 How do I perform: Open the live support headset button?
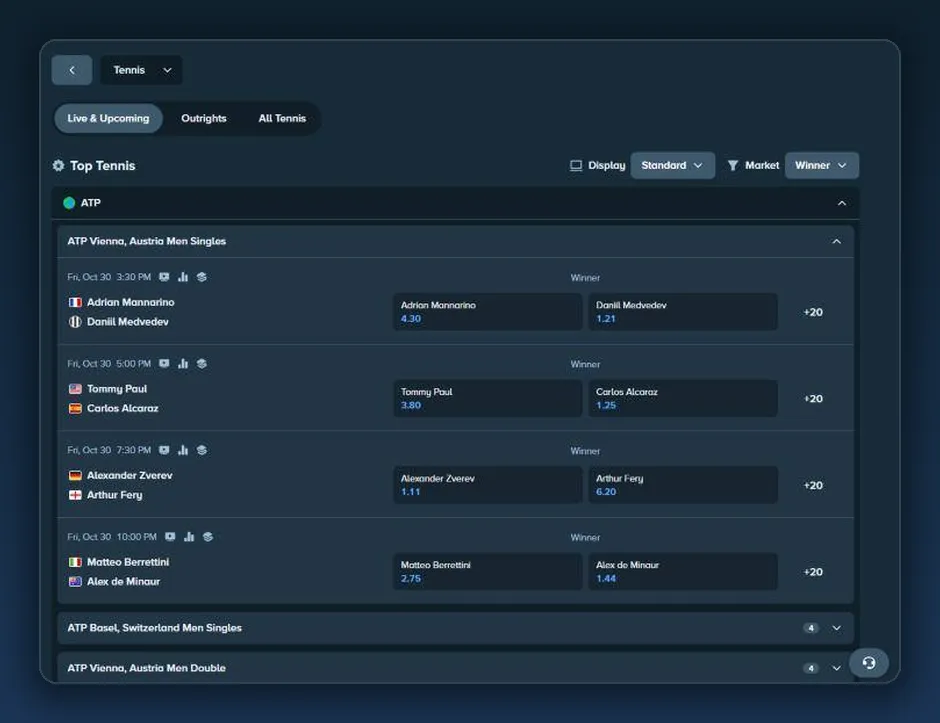point(869,663)
